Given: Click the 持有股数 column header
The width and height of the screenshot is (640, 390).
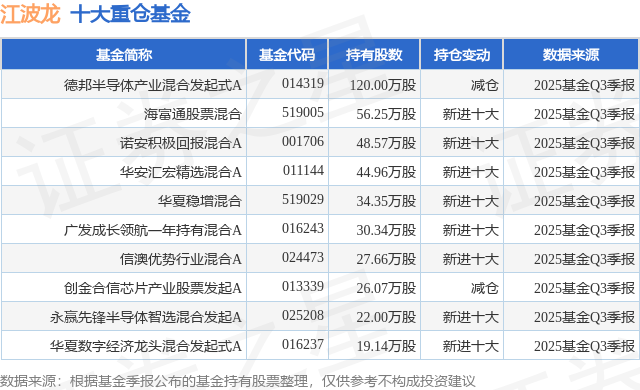Looking at the screenshot, I should (374, 54).
